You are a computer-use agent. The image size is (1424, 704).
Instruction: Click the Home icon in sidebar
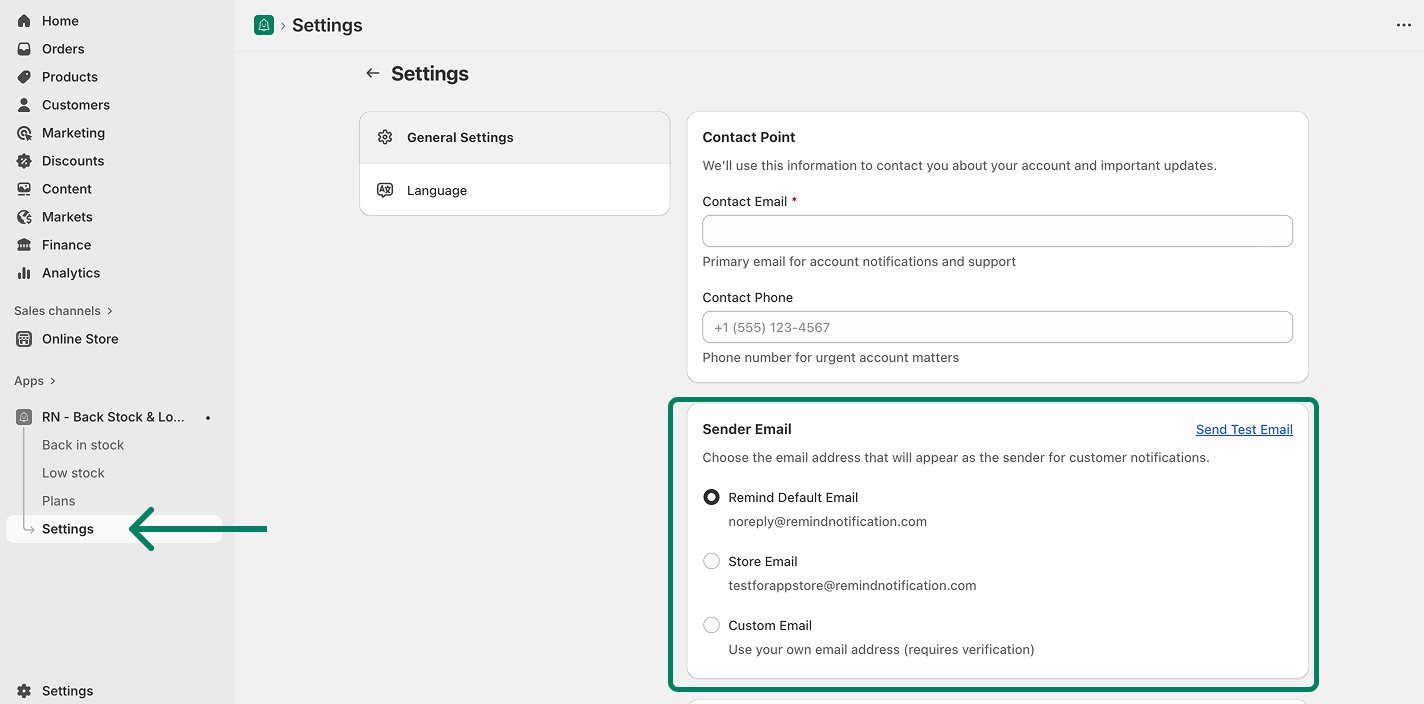pos(24,21)
